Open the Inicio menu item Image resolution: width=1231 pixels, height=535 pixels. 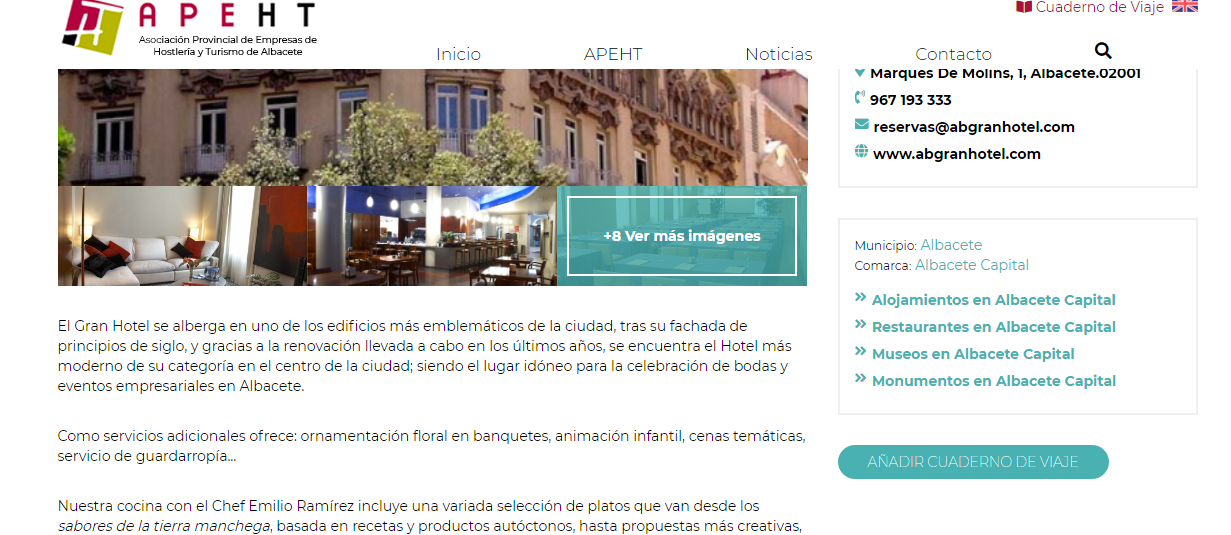pos(458,54)
